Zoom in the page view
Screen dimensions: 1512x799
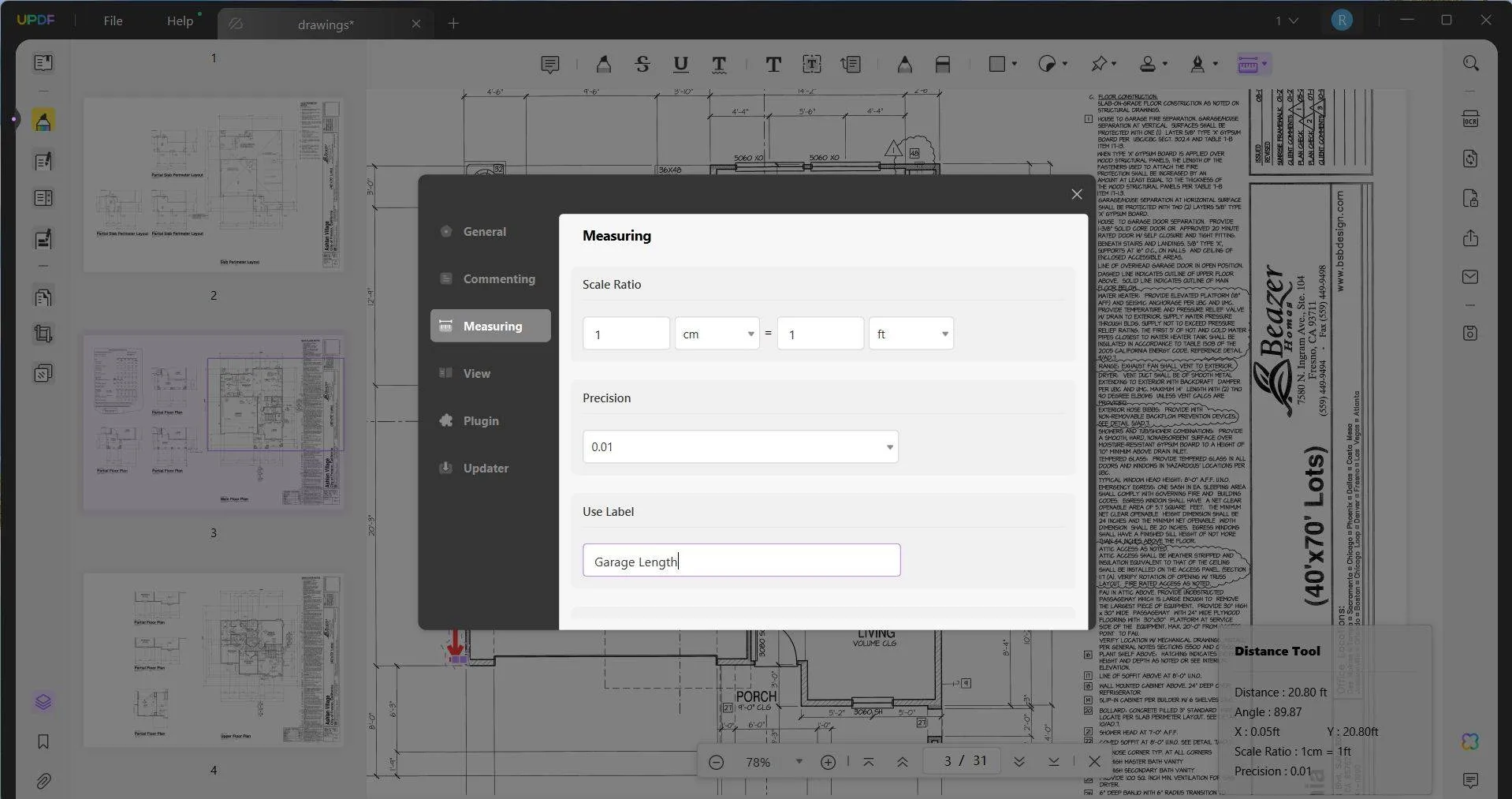(828, 762)
